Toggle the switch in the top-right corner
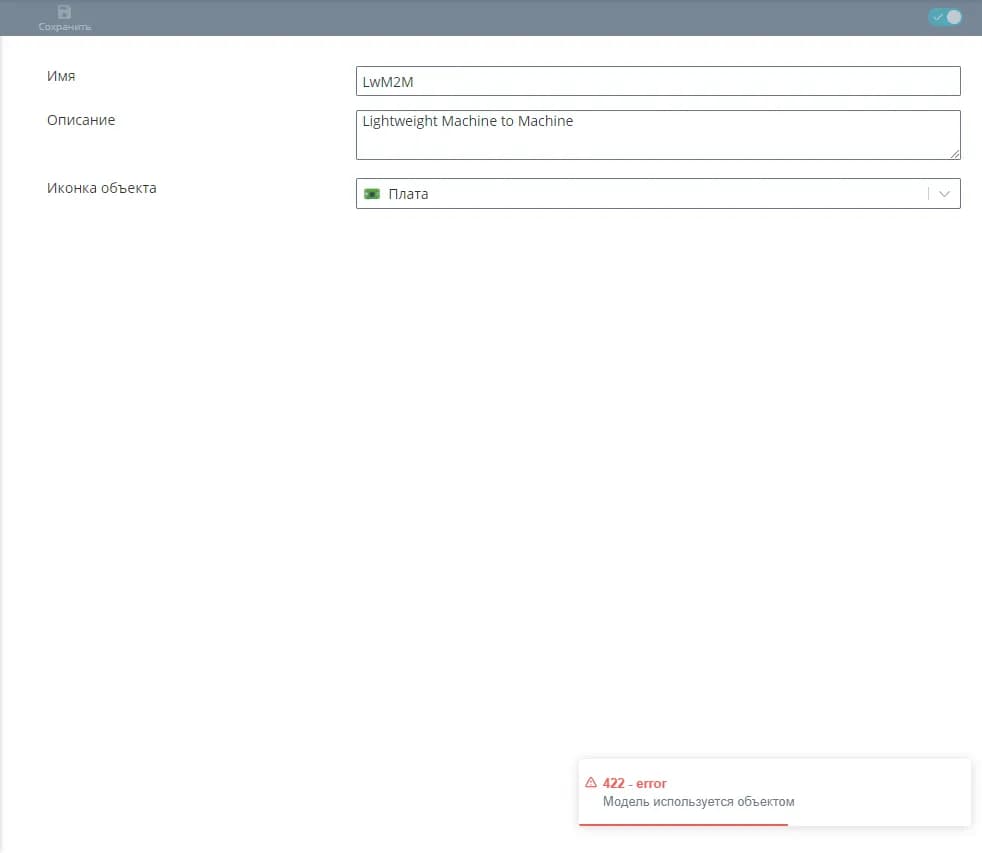The height and width of the screenshot is (853, 982). (x=945, y=17)
